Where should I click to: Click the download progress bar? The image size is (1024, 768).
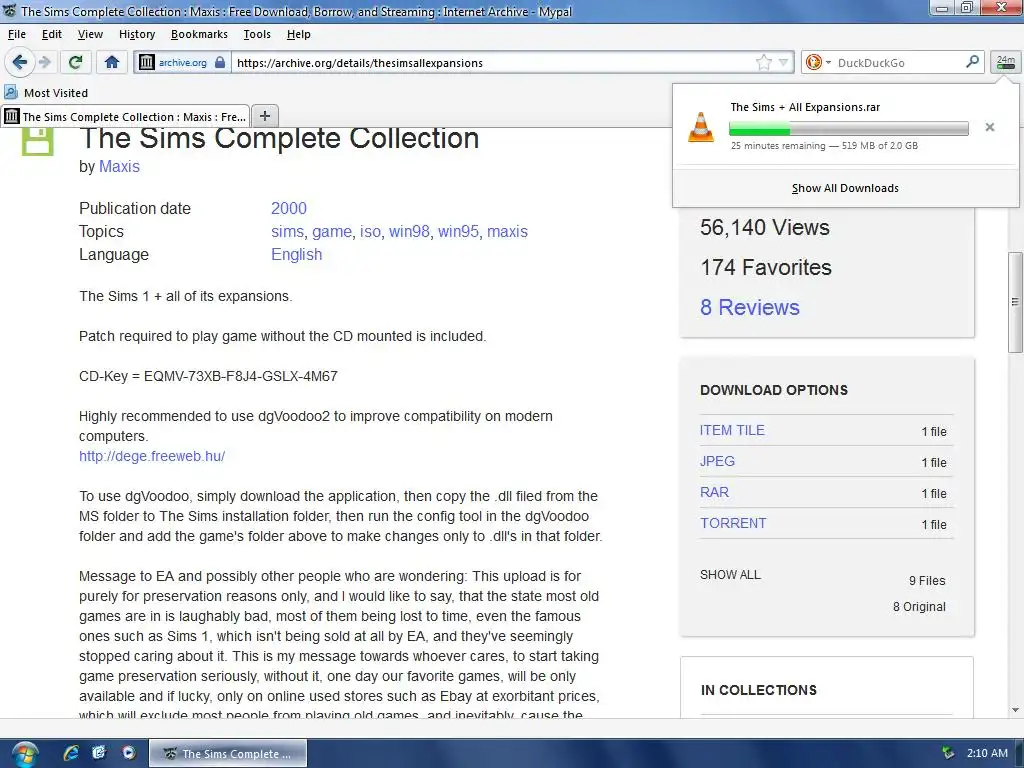point(848,129)
